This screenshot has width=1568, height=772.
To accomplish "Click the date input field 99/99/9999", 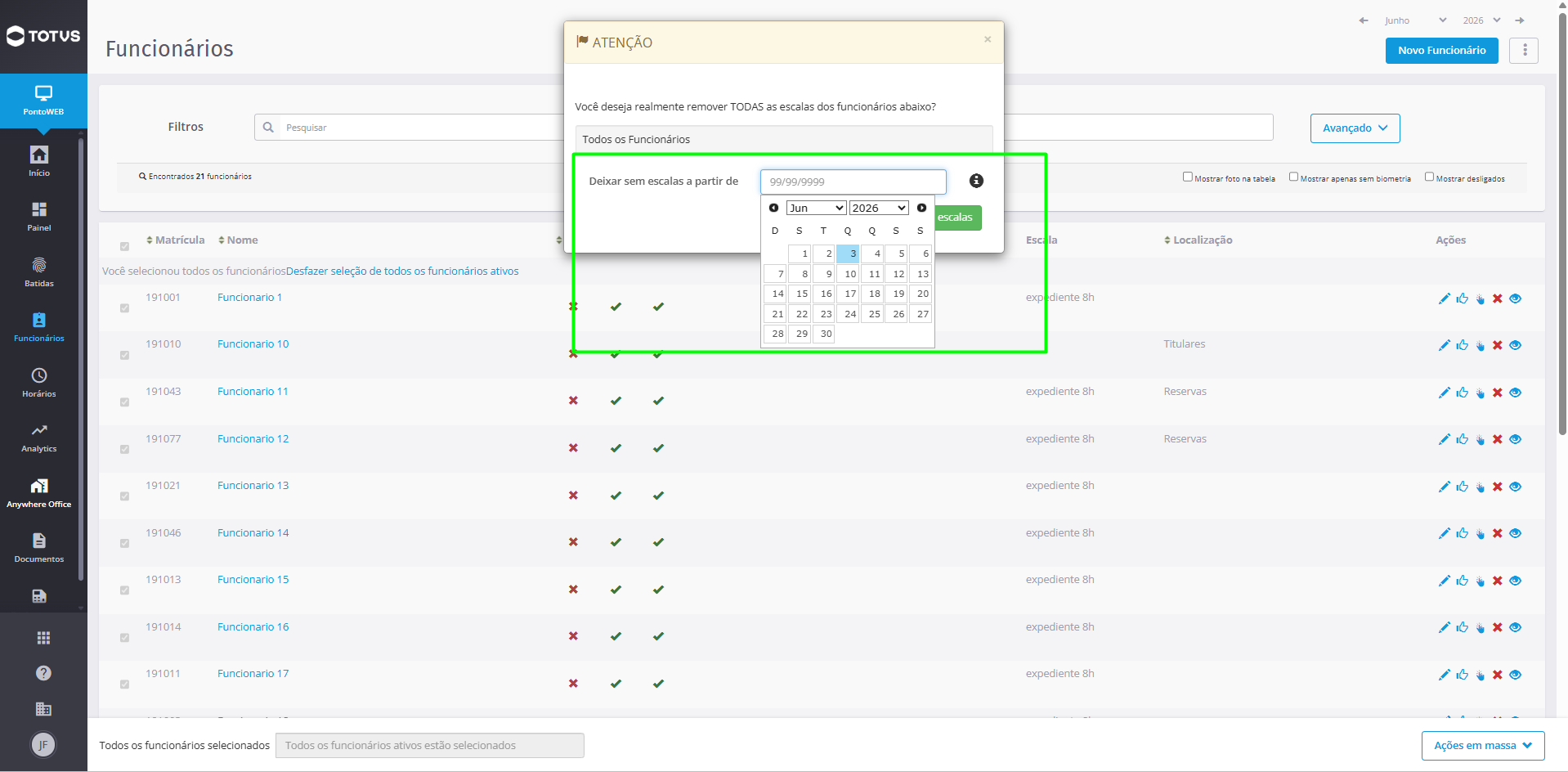I will click(853, 182).
